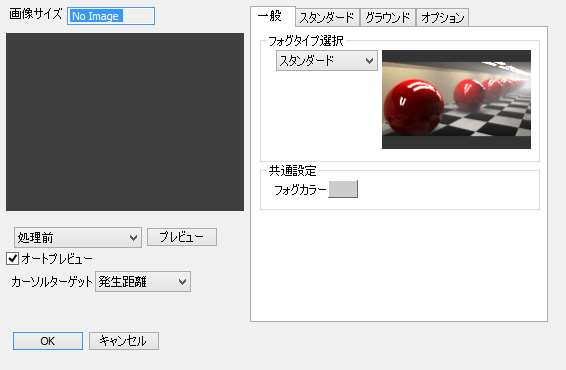Screen dimensions: 566x370
Task: Click the 画像サイズ field showing No Image
Action: [x=111, y=16]
